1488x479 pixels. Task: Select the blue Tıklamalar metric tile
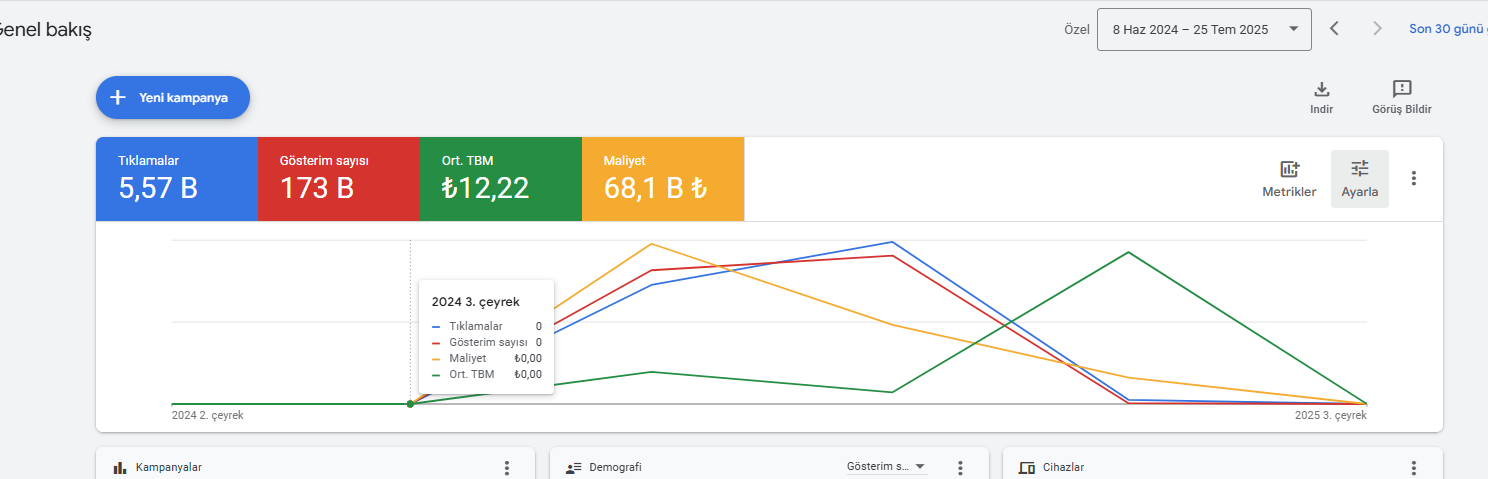point(177,179)
